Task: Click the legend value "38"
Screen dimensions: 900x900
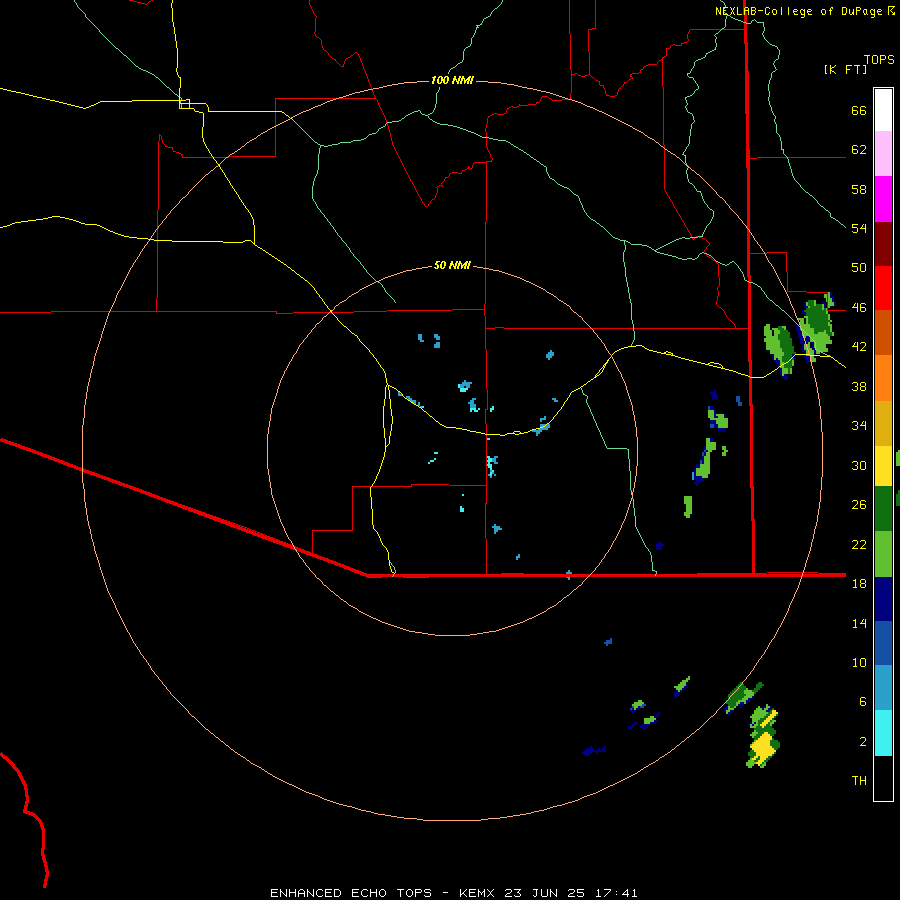Action: coord(859,386)
